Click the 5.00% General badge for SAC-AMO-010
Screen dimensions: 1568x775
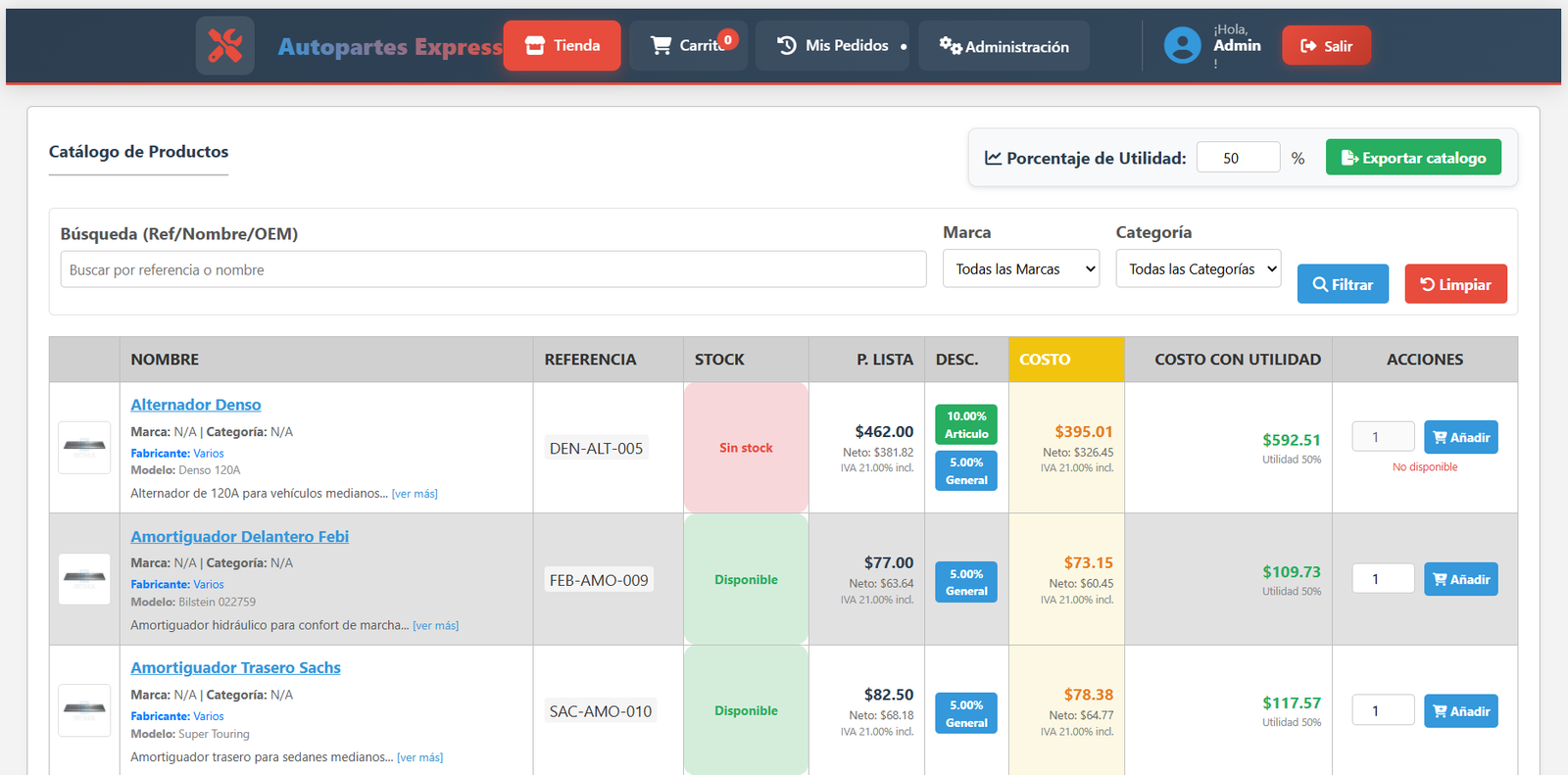(x=966, y=714)
